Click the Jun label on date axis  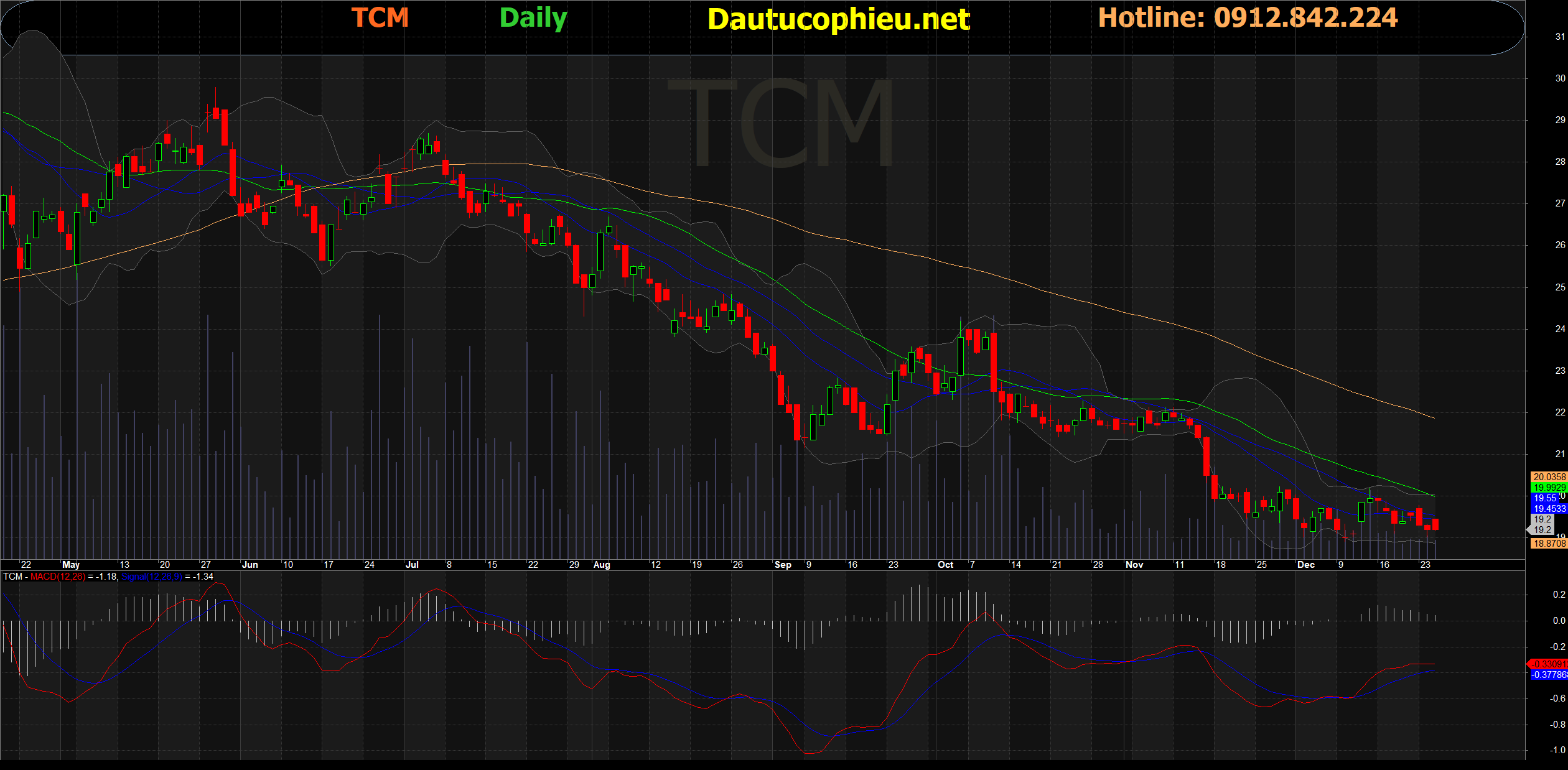[x=250, y=565]
